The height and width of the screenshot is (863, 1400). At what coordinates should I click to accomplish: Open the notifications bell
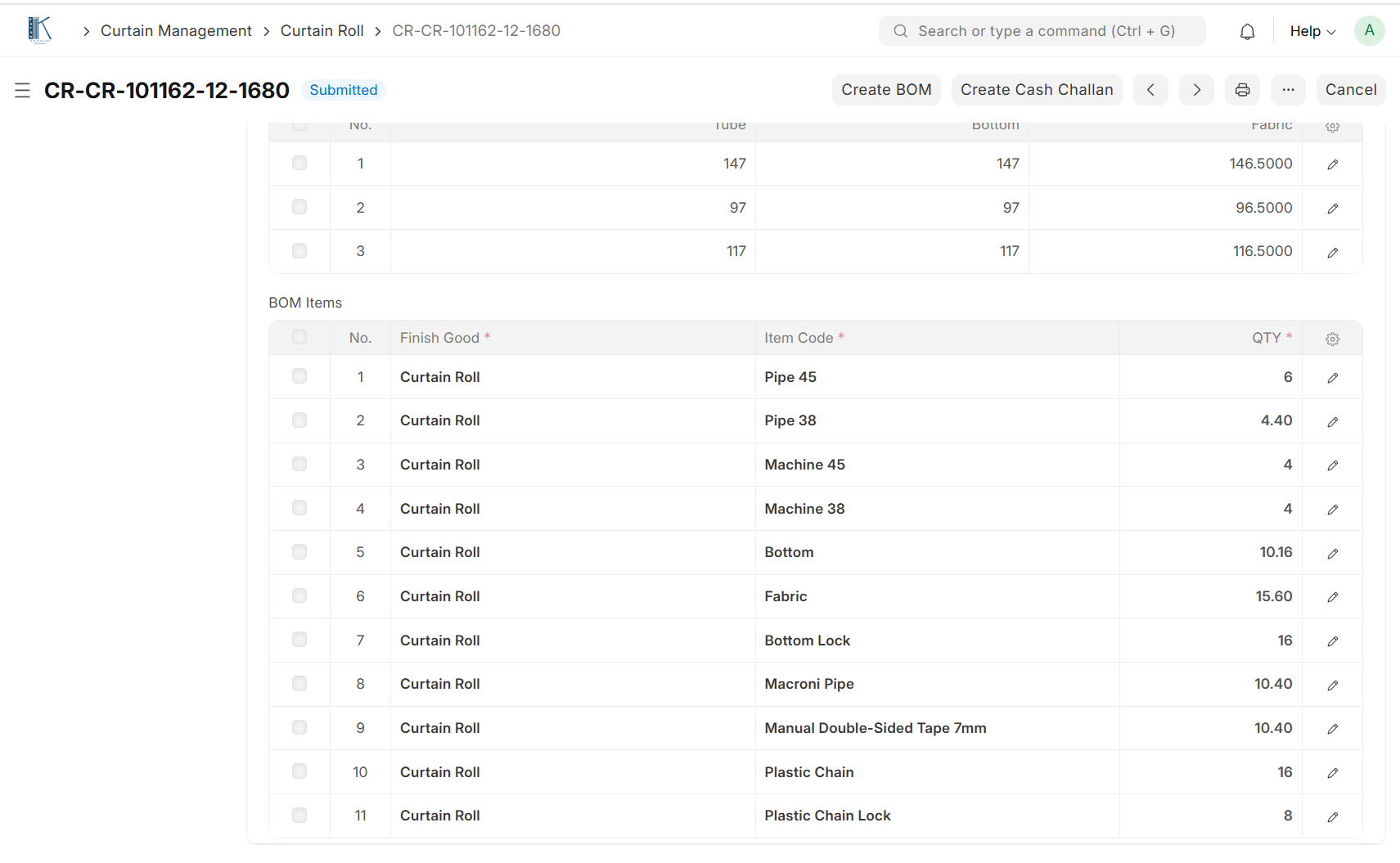coord(1247,31)
